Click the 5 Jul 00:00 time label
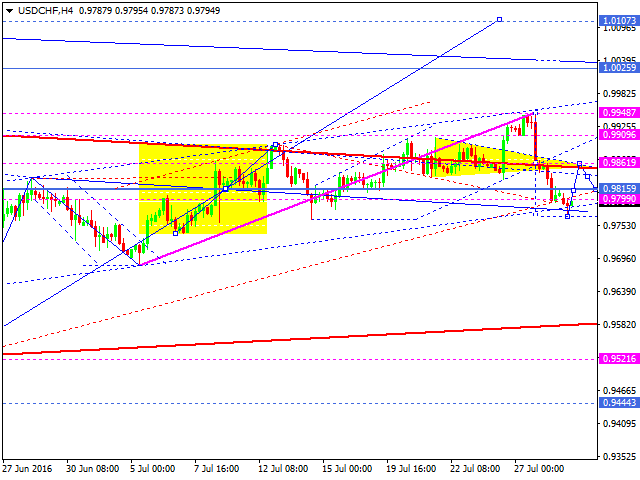 153,469
